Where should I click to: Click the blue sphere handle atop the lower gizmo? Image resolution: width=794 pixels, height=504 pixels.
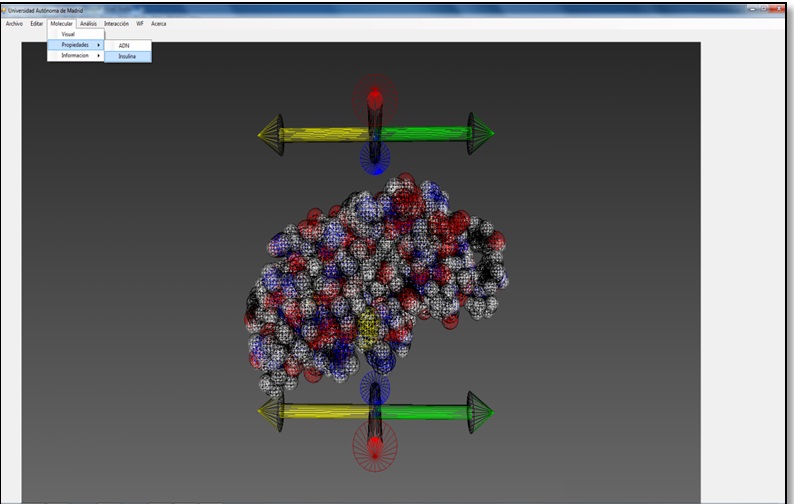(x=375, y=389)
